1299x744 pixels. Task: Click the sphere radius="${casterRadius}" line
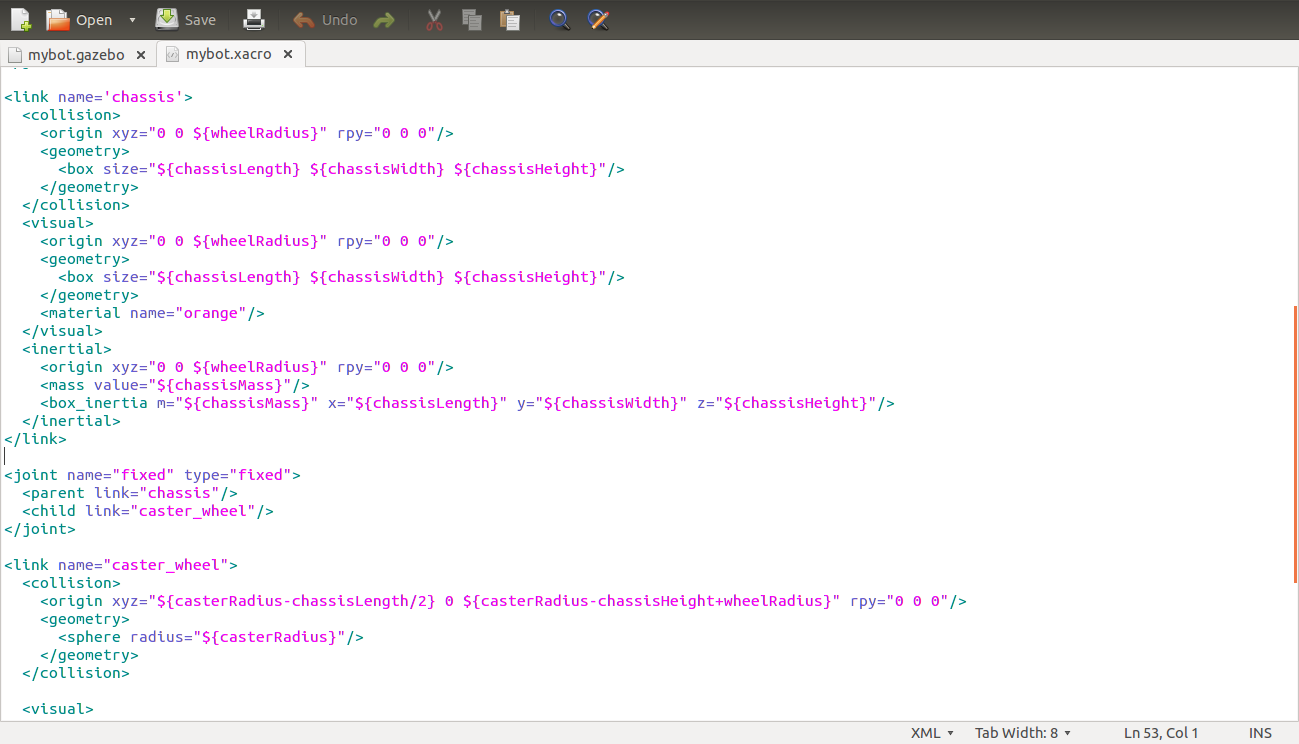pos(211,637)
